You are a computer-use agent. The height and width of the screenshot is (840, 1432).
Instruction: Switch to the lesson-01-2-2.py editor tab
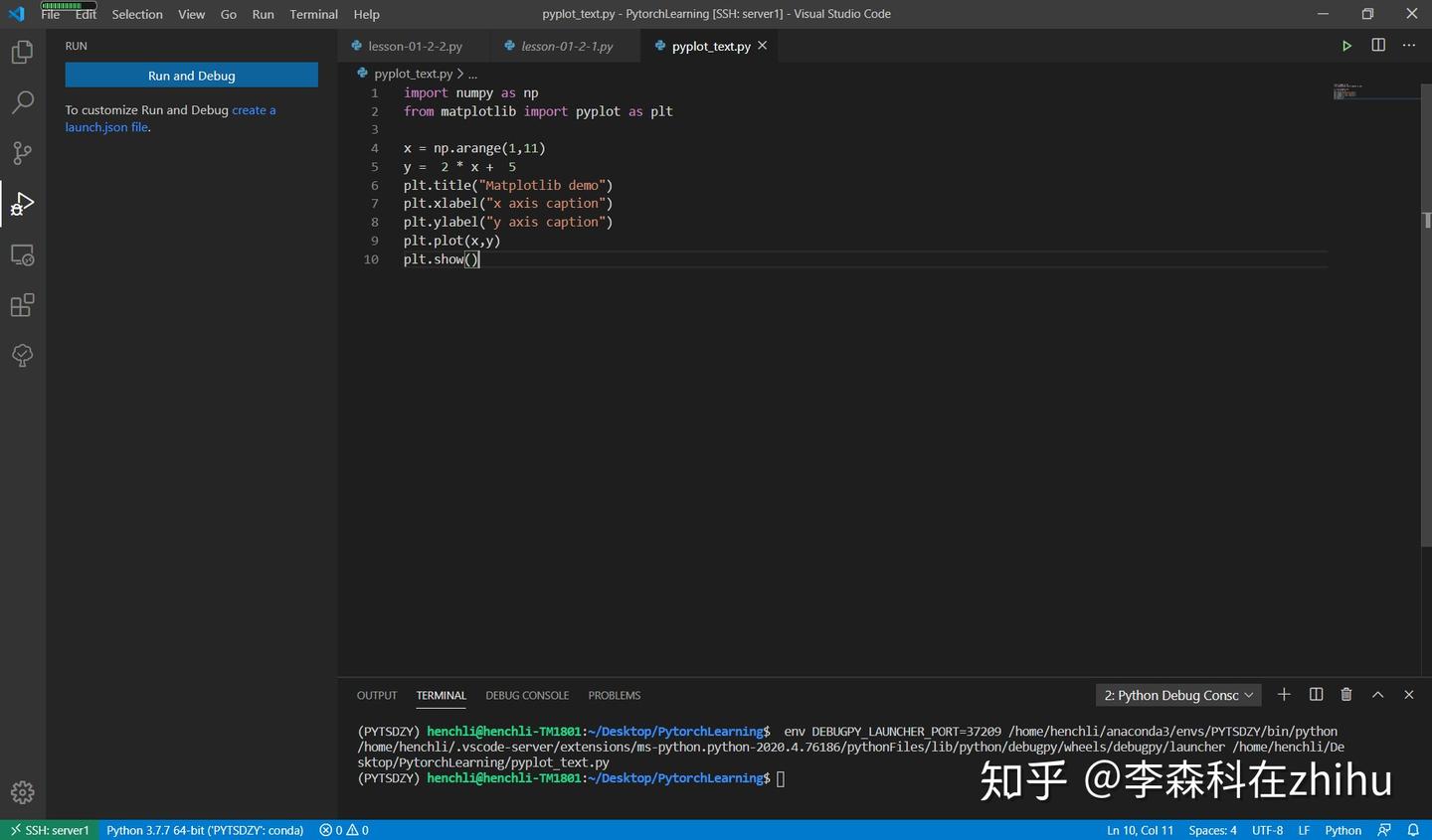coord(413,46)
